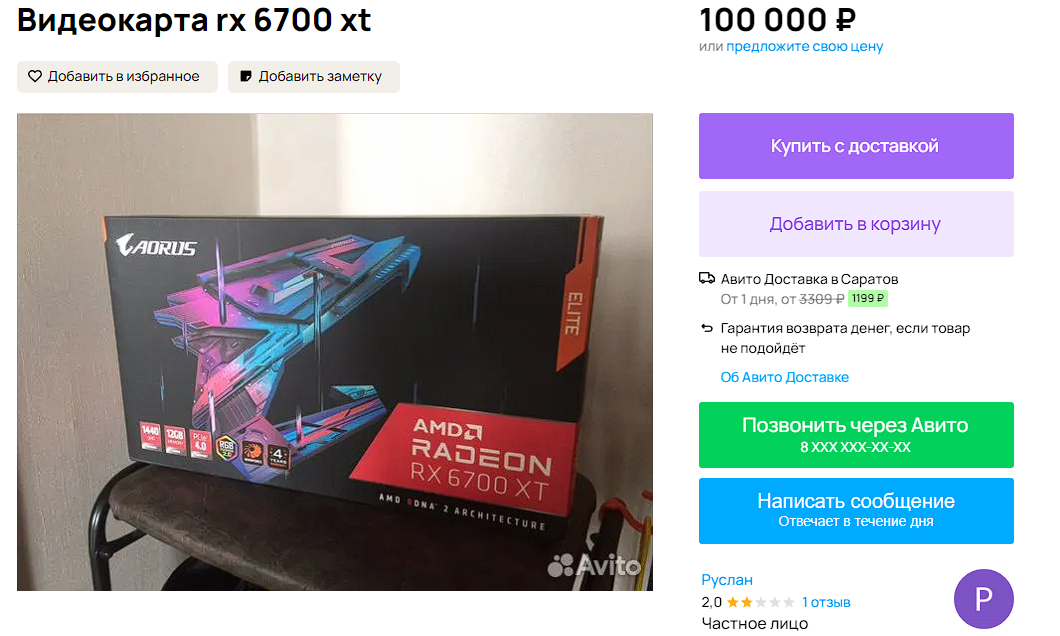The image size is (1060, 636).
Task: Click the Видеокарта rx 6700 xt title
Action: pyautogui.click(x=194, y=20)
